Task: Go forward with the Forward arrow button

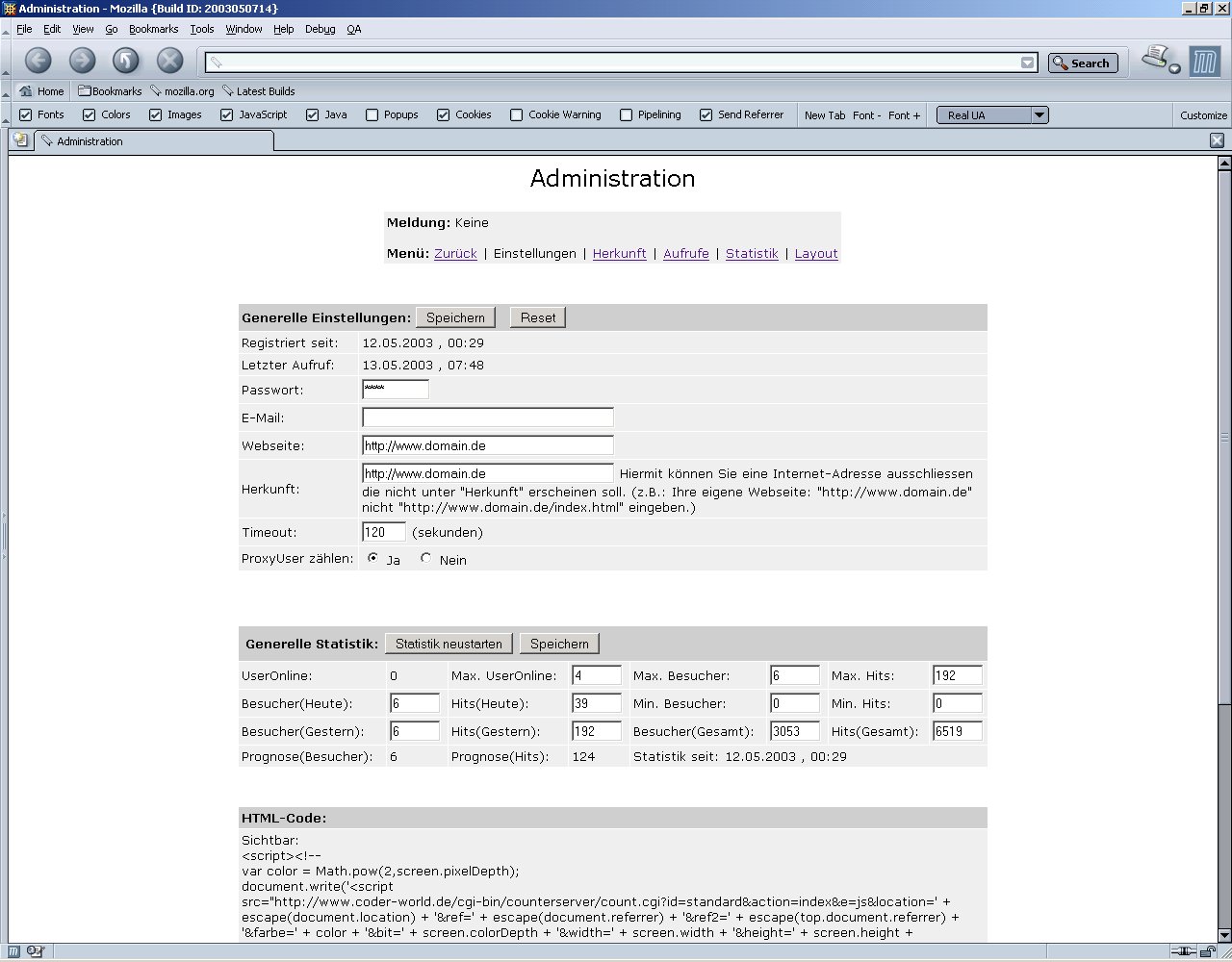Action: 82,62
